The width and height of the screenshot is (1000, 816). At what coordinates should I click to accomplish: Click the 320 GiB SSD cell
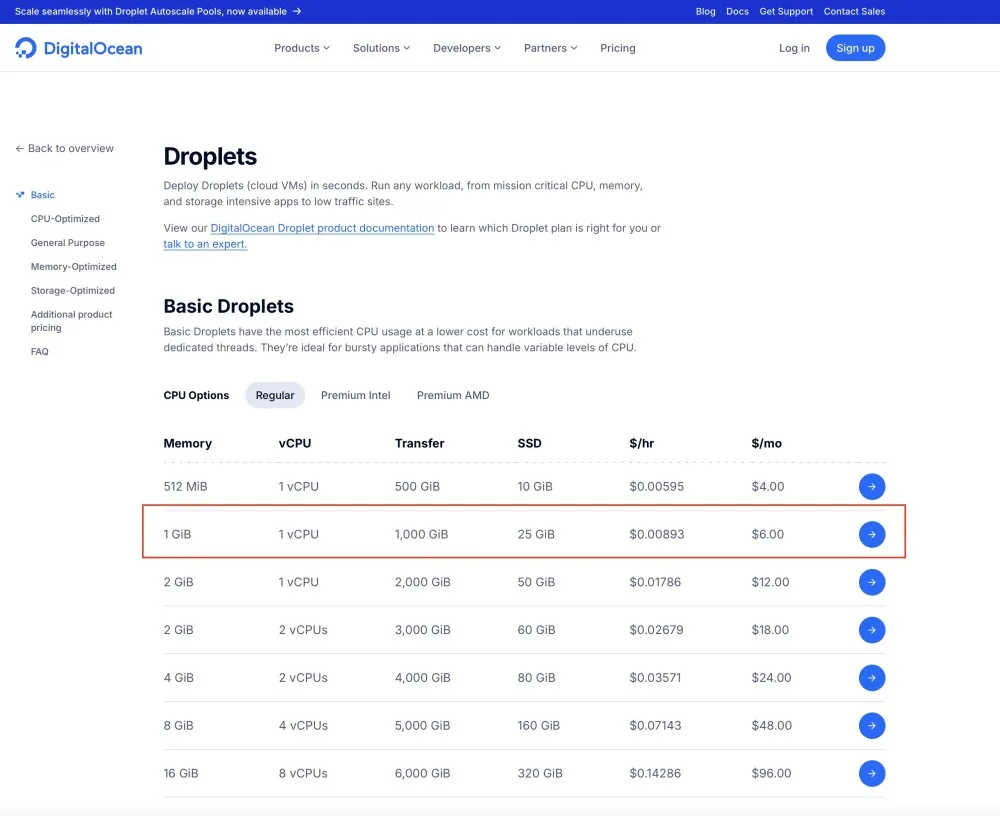click(x=540, y=773)
